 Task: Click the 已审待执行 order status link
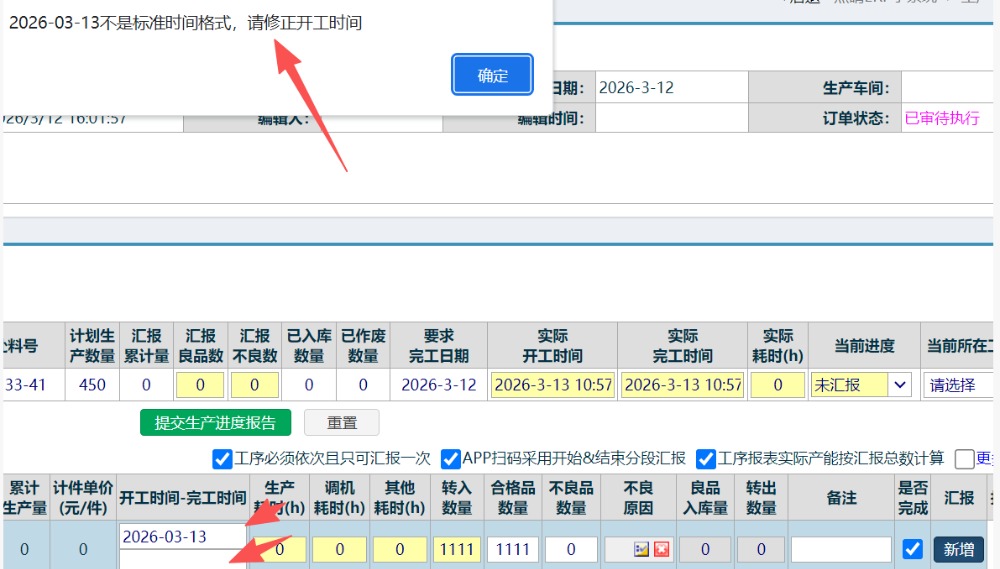(x=942, y=118)
